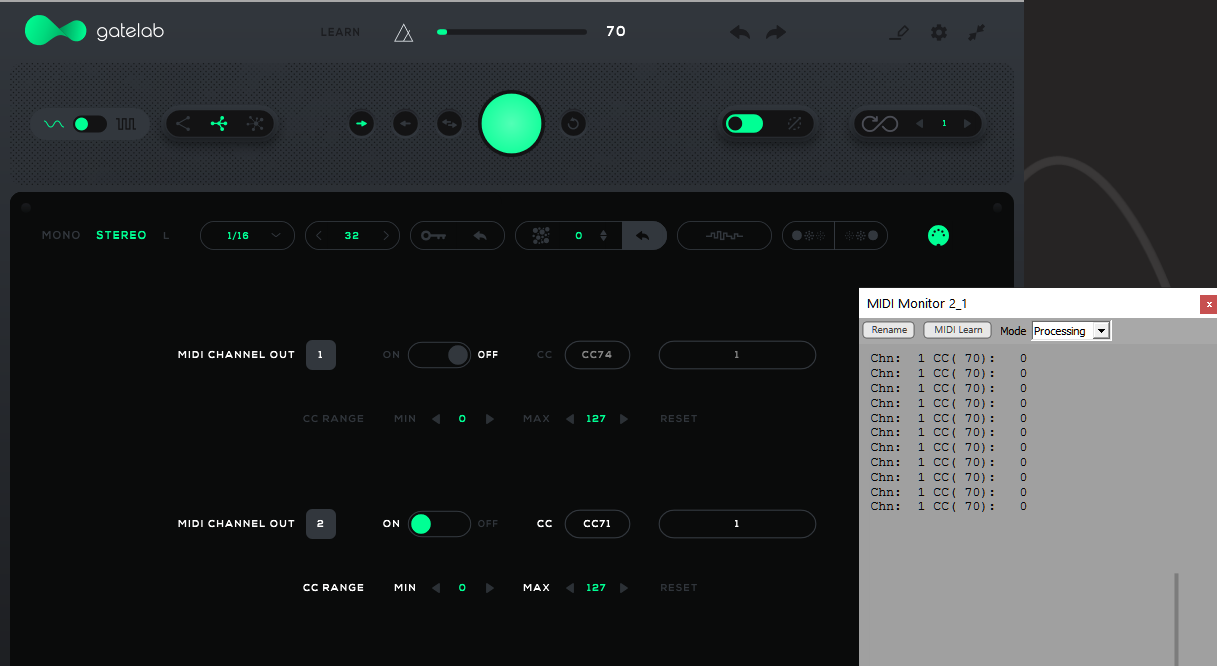Select the left dot-pattern option
The image size is (1217, 666).
pyautogui.click(x=808, y=236)
